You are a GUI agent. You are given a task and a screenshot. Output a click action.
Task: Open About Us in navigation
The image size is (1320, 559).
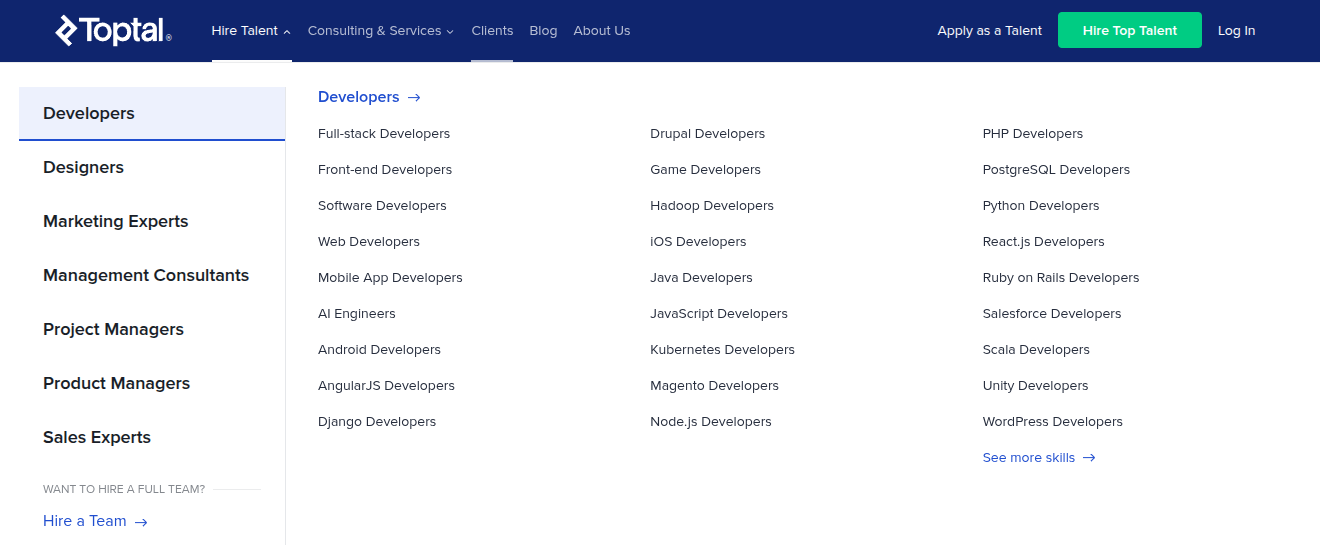(x=602, y=31)
